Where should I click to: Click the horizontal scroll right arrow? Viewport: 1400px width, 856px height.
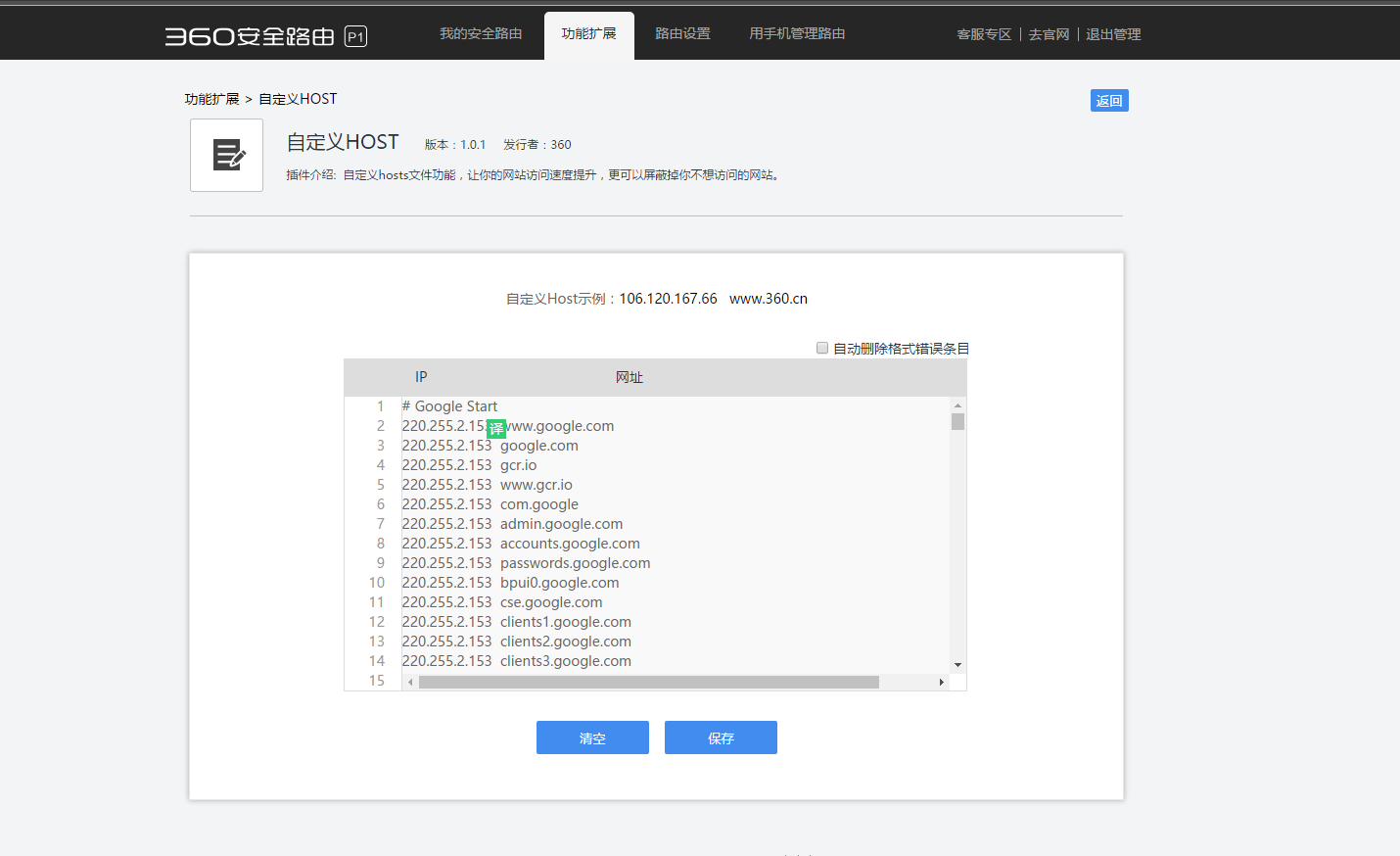pyautogui.click(x=942, y=682)
